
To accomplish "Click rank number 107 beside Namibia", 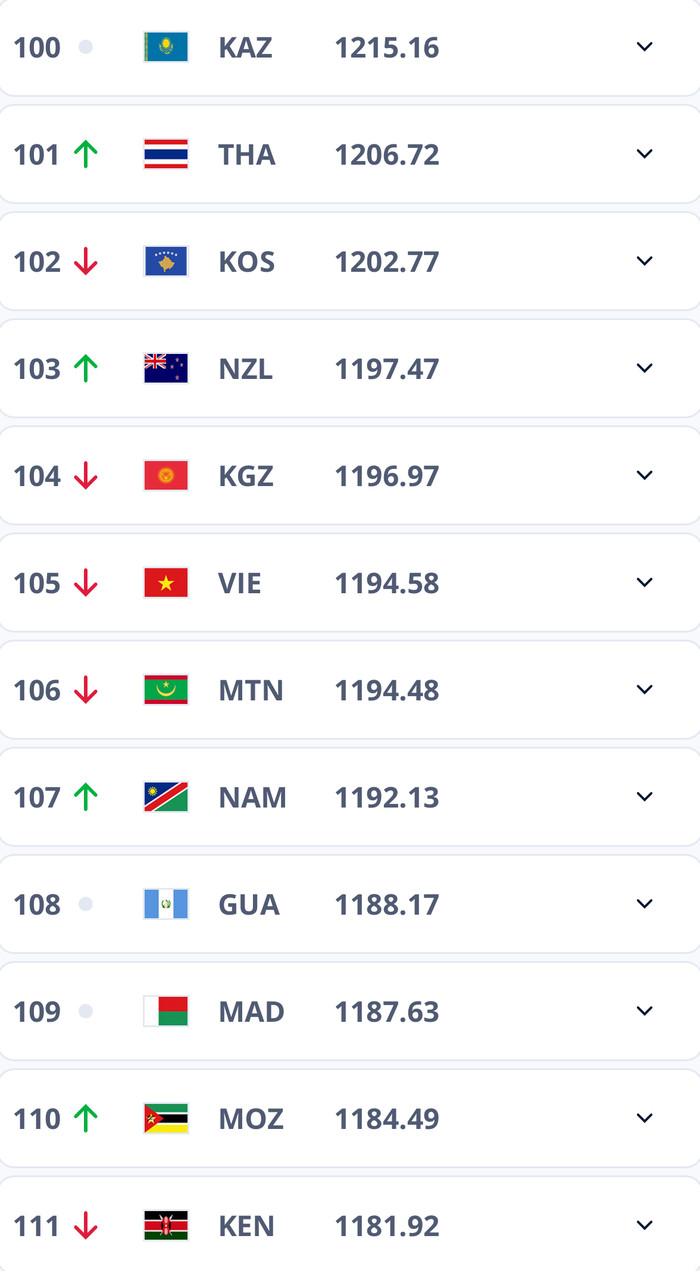I will click(35, 797).
